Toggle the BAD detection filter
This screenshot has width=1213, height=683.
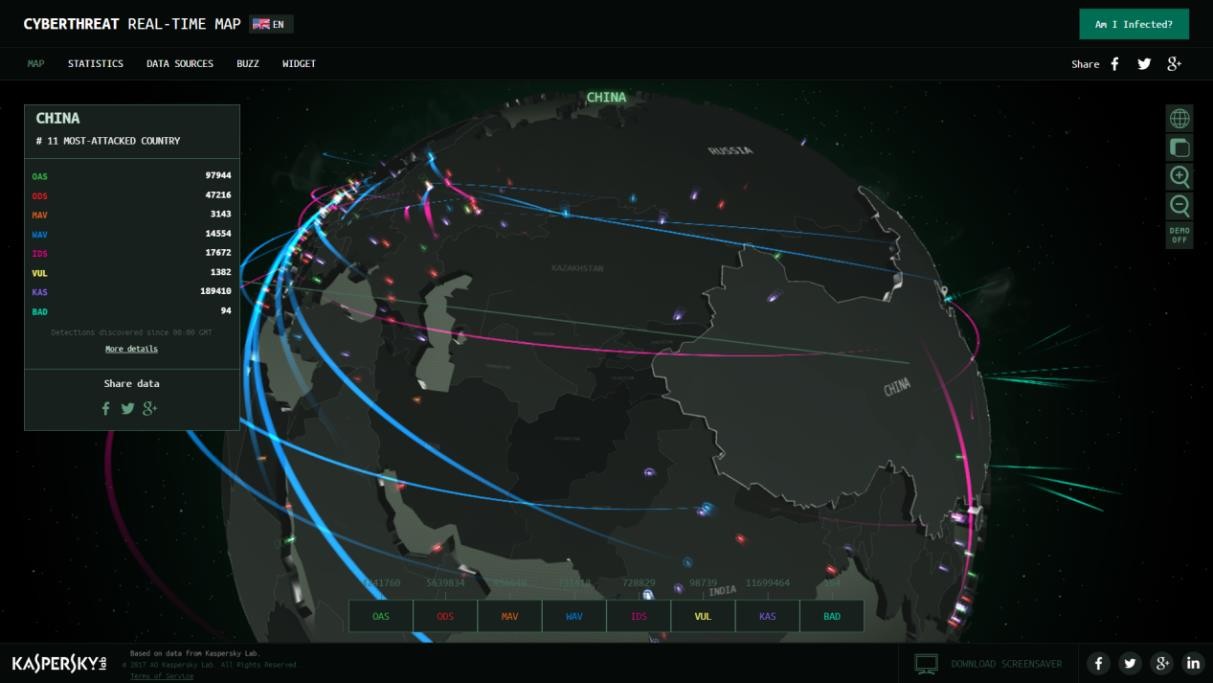click(832, 616)
